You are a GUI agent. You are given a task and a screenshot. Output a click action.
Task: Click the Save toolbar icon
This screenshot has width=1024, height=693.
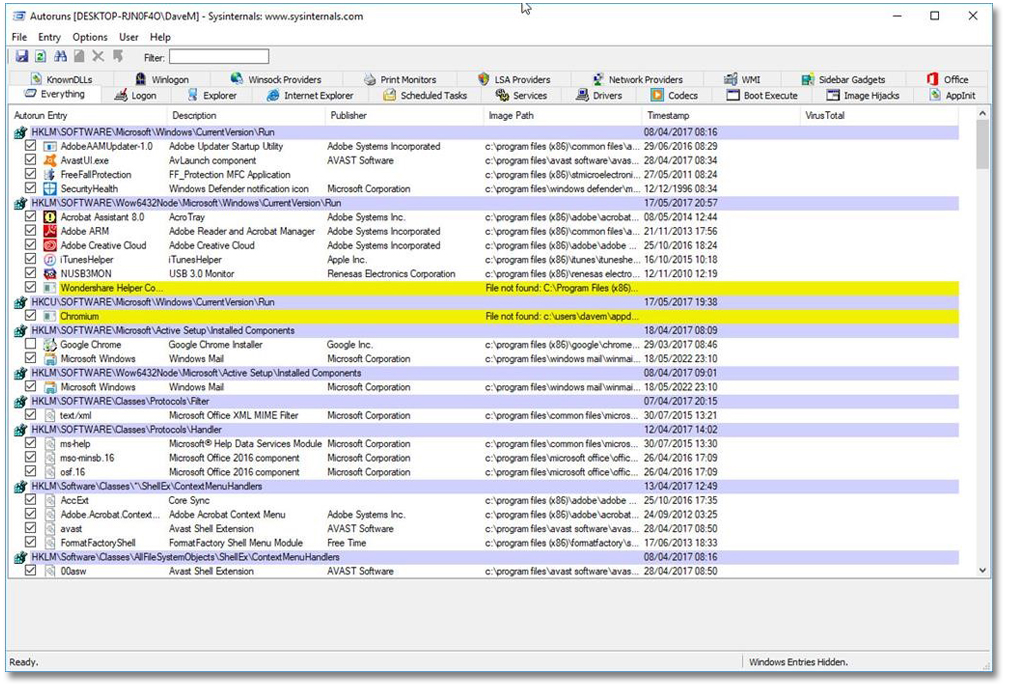20,57
